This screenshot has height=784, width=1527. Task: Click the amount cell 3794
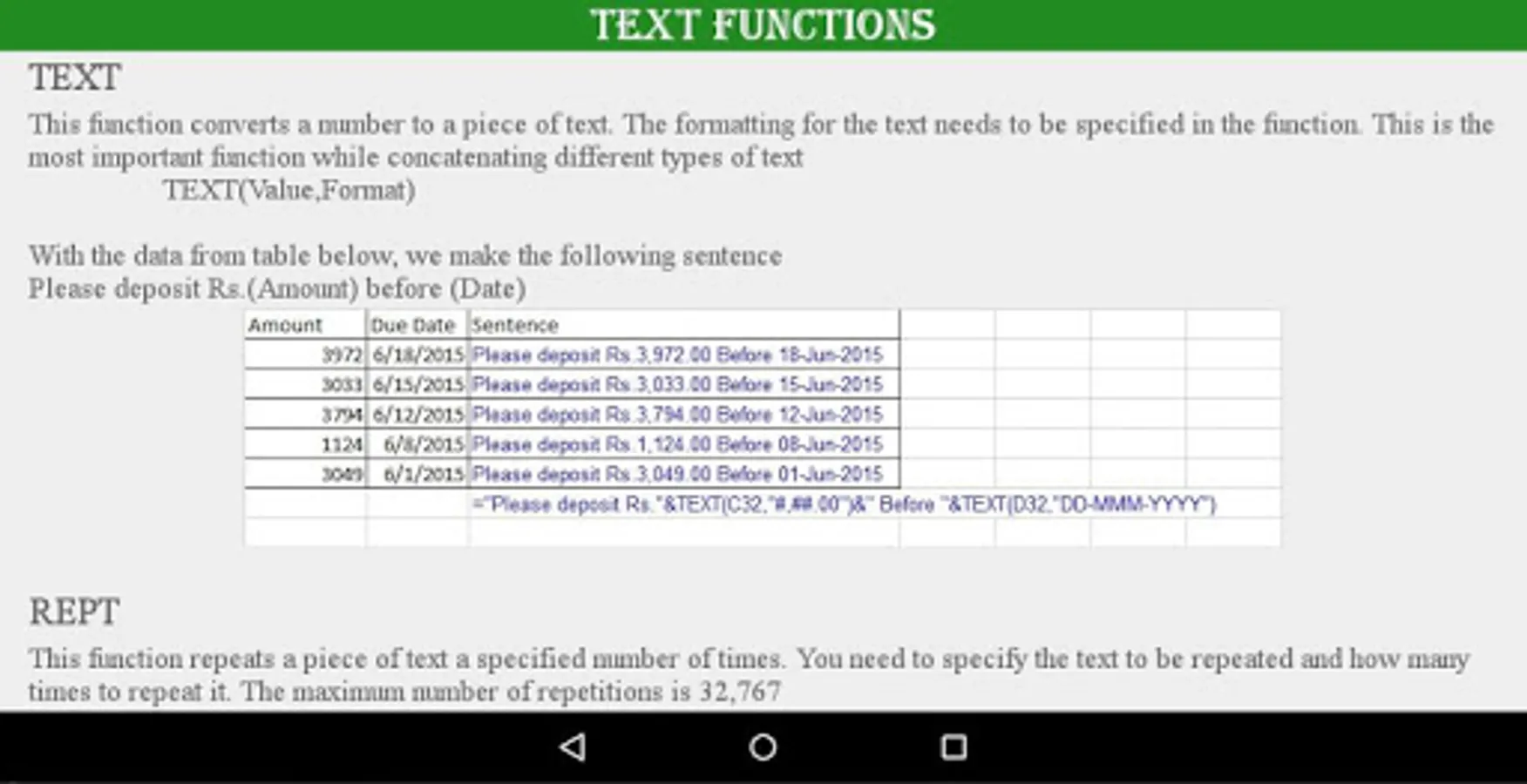click(x=305, y=415)
